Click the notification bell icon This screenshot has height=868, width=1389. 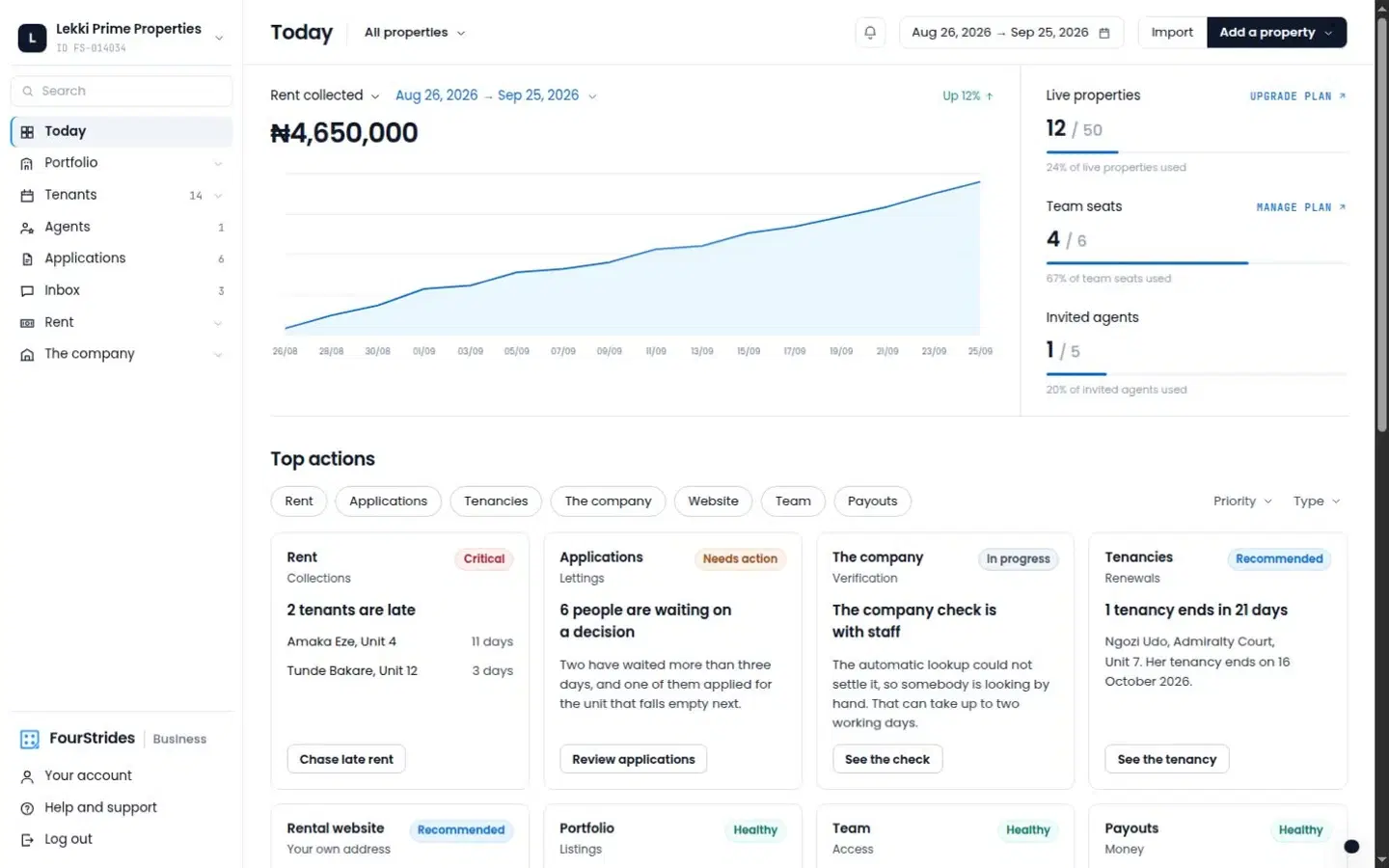click(870, 33)
